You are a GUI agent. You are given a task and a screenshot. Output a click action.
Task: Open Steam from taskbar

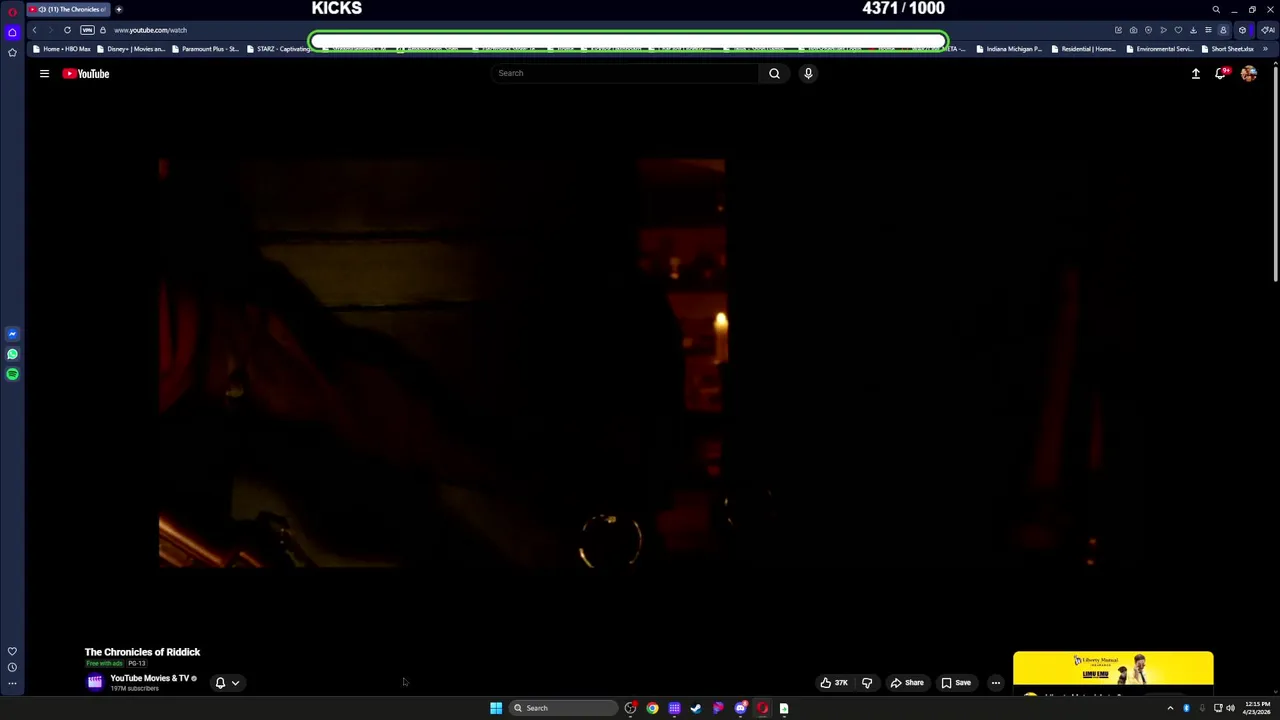696,708
